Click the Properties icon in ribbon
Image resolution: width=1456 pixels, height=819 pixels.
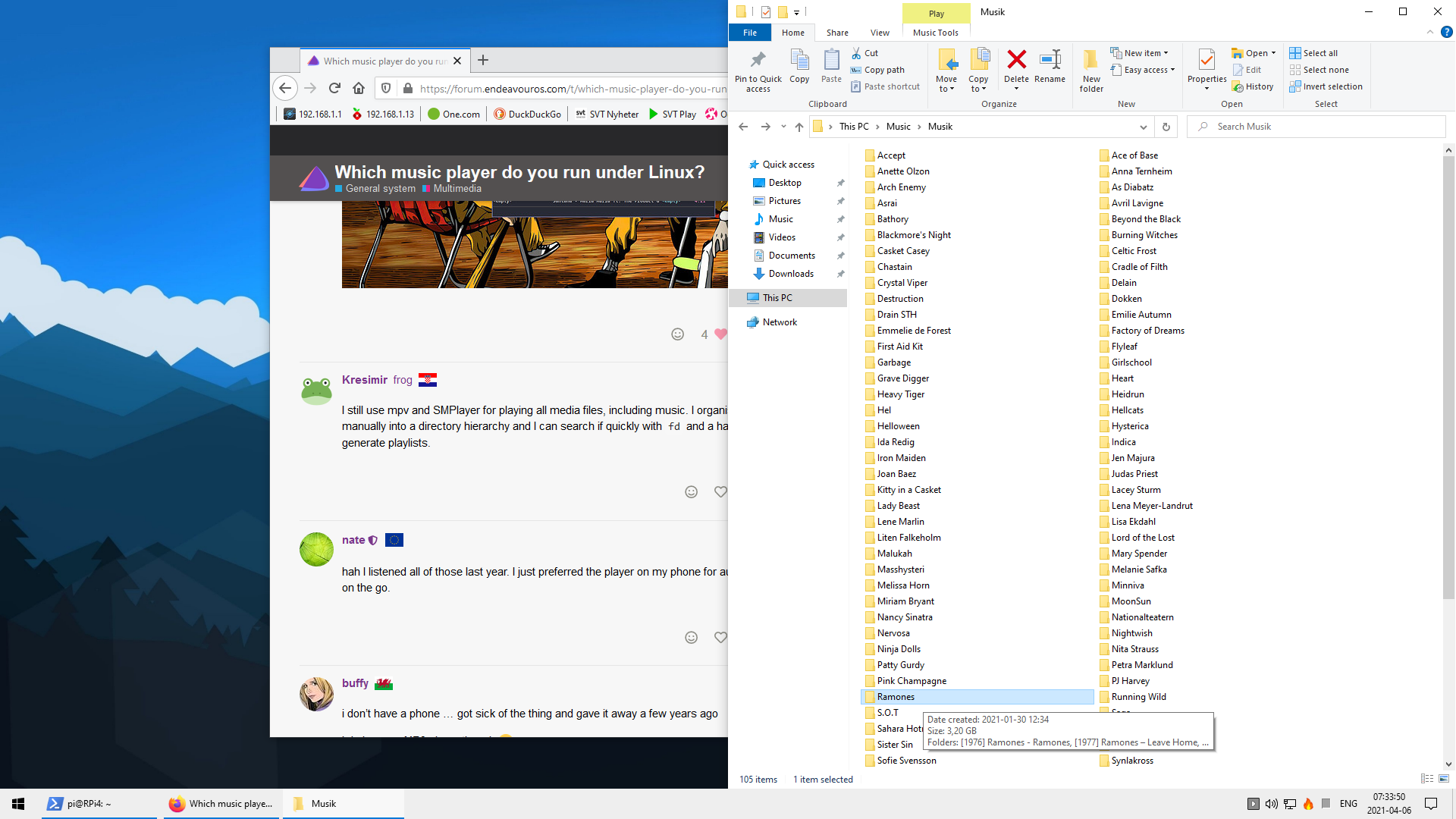[x=1207, y=60]
